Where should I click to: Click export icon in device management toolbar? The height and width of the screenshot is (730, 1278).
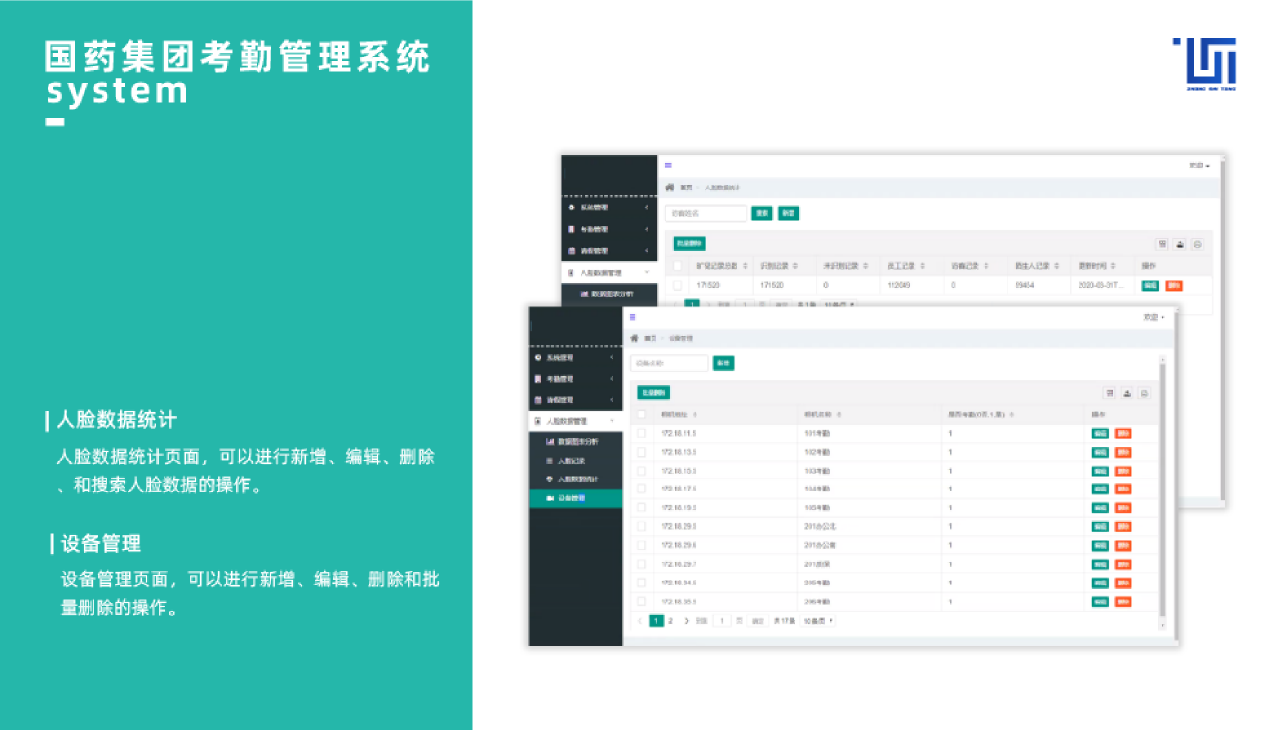[x=1127, y=393]
